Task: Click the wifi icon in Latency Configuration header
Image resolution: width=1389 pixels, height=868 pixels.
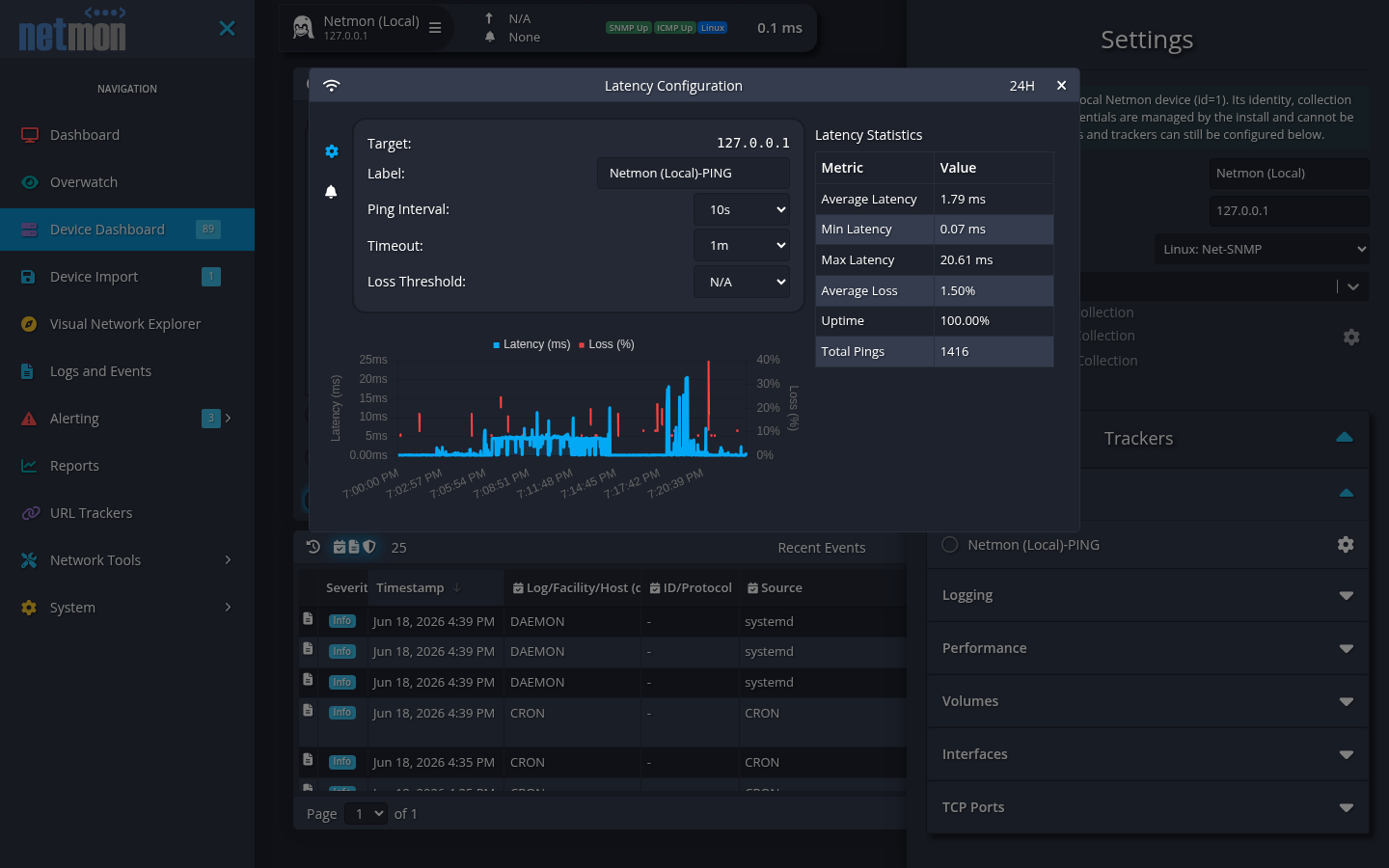Action: coord(332,86)
